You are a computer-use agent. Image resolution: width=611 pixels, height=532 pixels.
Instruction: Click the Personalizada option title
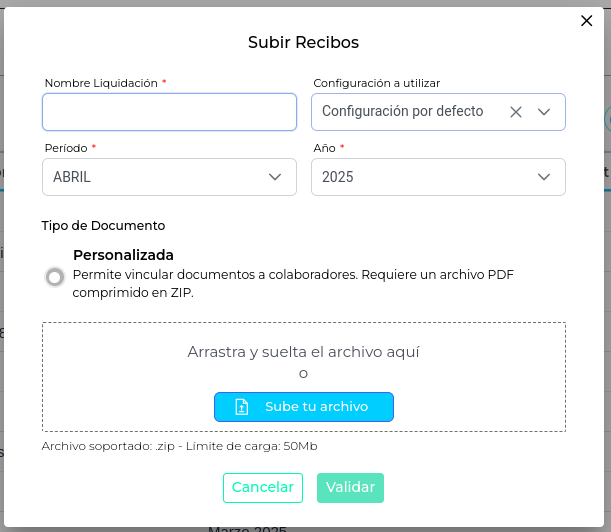click(x=123, y=255)
